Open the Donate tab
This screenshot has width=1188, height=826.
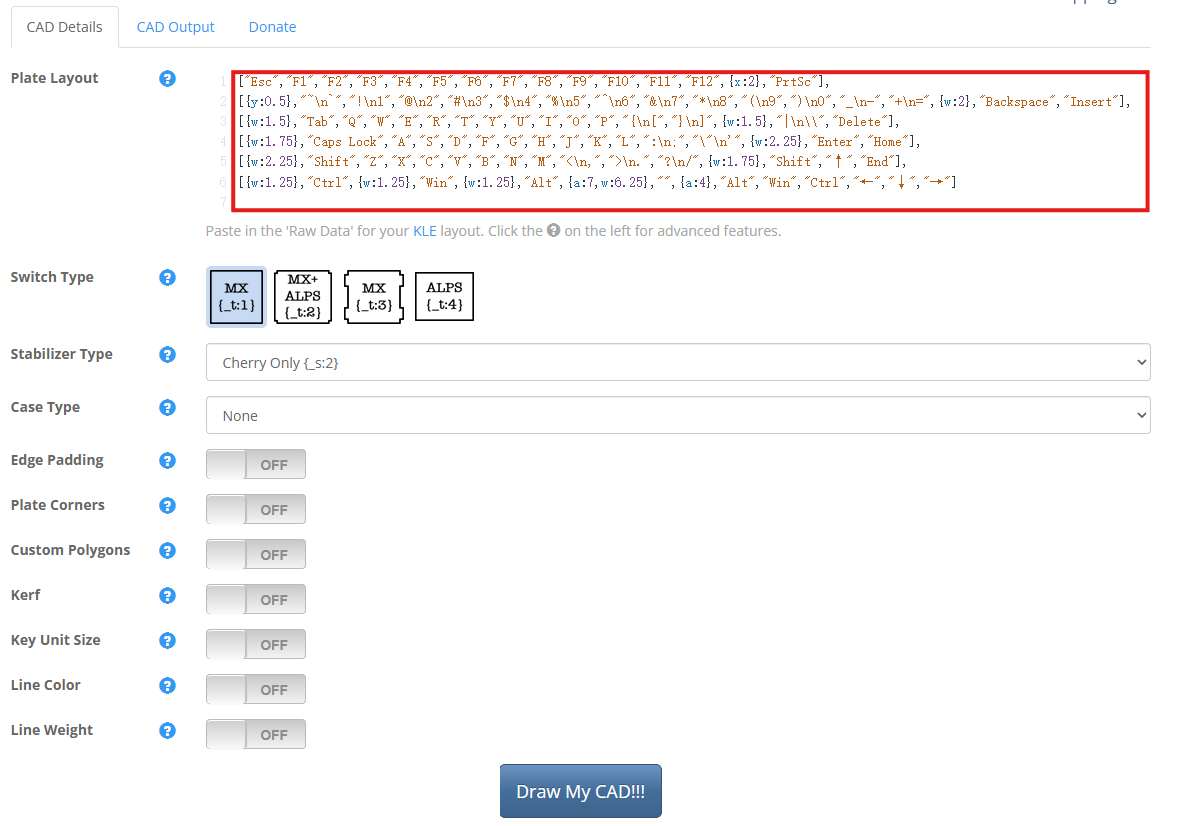pyautogui.click(x=272, y=27)
